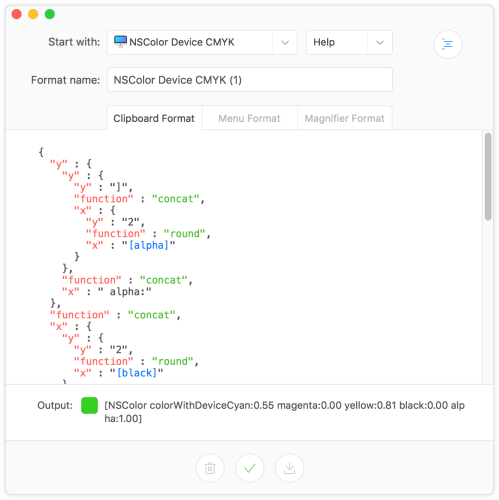Click the [black] token in the code
Image resolution: width=499 pixels, height=500 pixels.
pos(137,373)
